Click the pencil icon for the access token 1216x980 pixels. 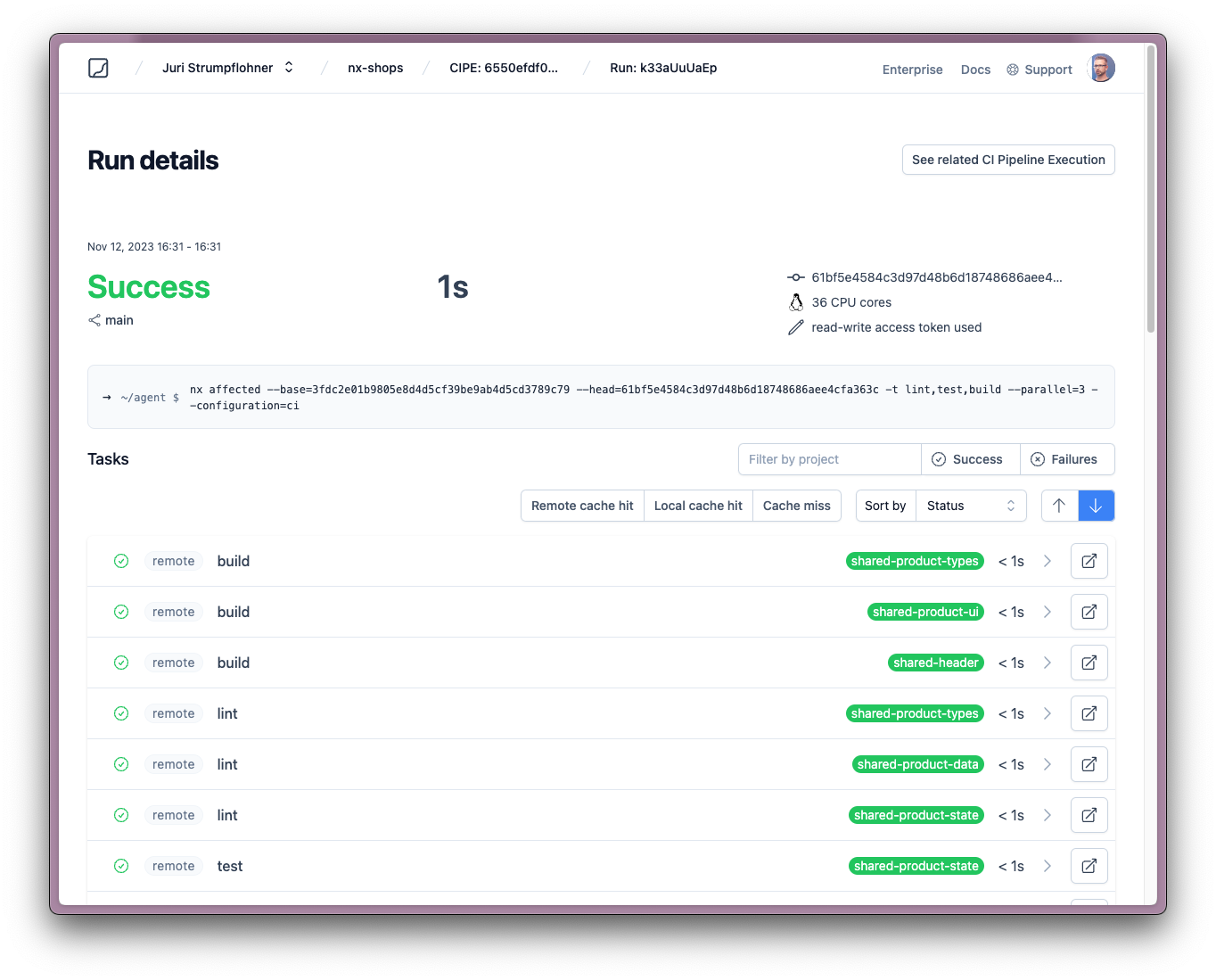pos(795,327)
